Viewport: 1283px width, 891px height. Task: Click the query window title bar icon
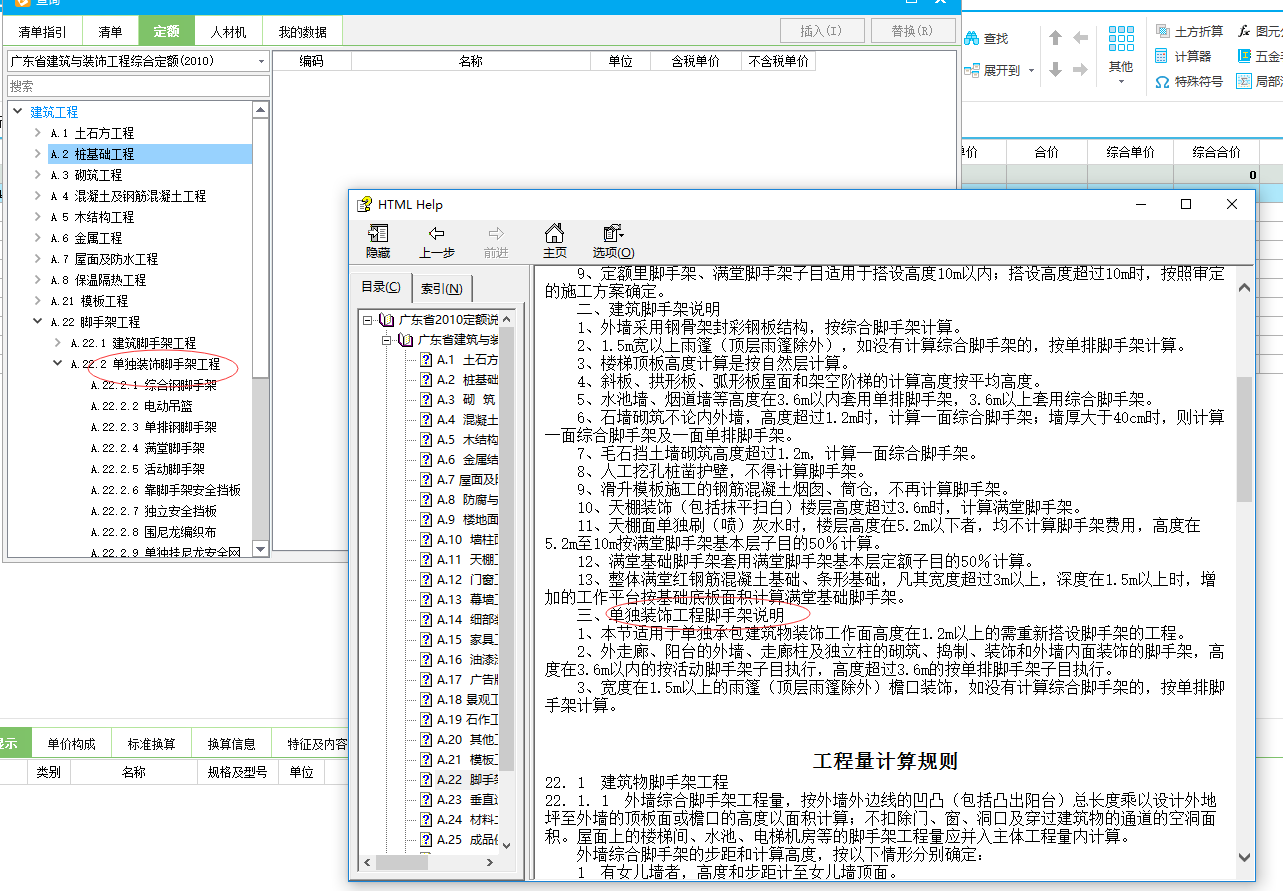[23, 2]
